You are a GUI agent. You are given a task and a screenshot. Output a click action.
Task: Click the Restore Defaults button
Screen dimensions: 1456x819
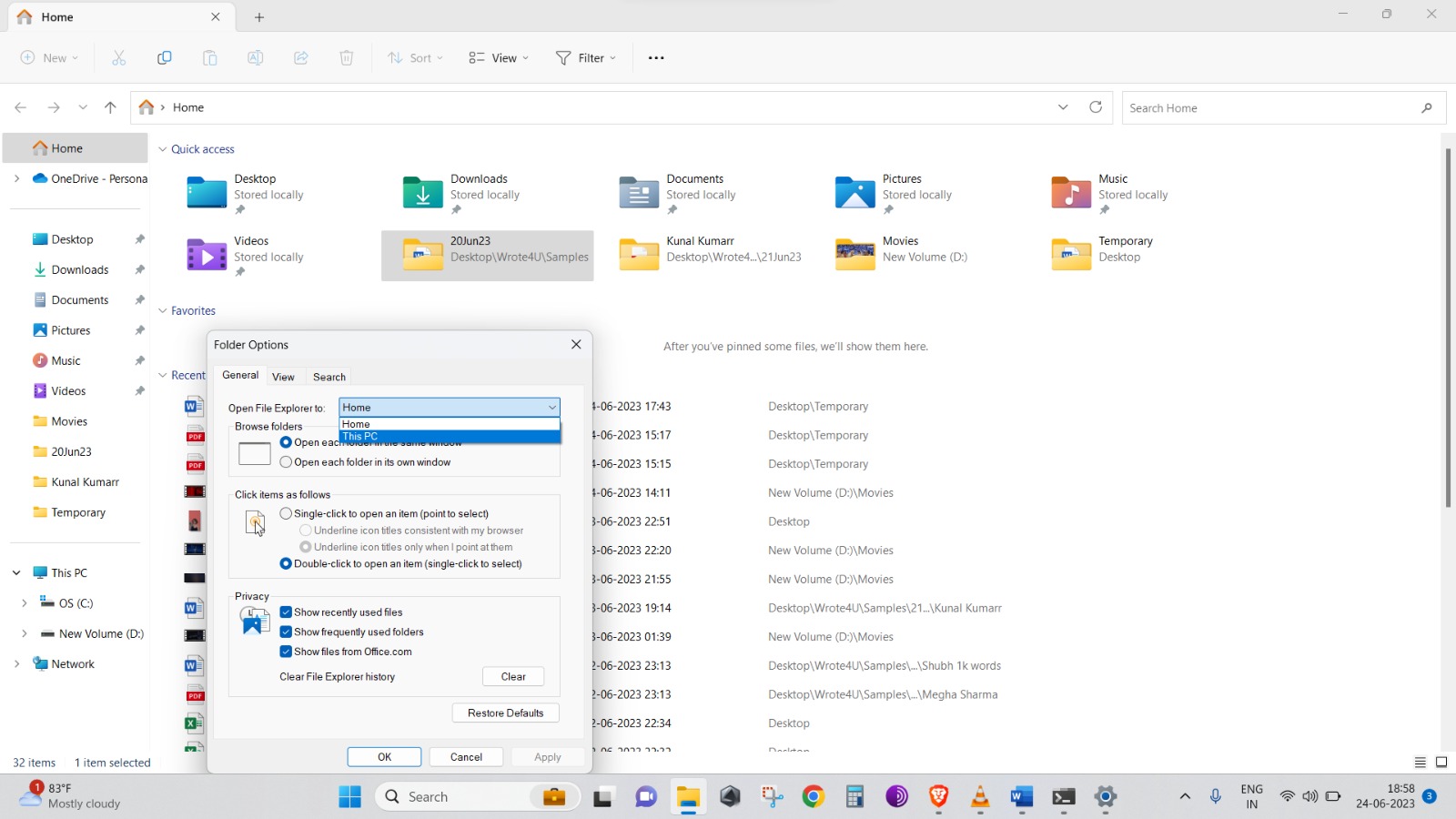[505, 713]
